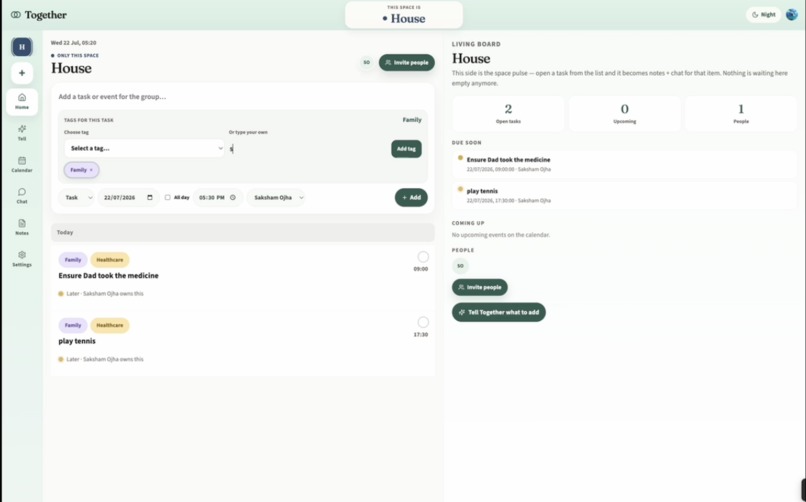Click the Together logo icon
806x502 pixels.
pos(16,15)
